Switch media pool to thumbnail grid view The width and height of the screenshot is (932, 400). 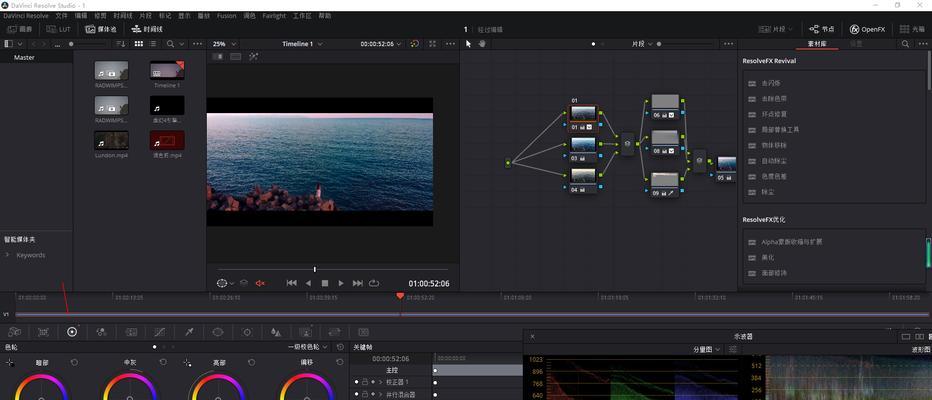tap(138, 44)
